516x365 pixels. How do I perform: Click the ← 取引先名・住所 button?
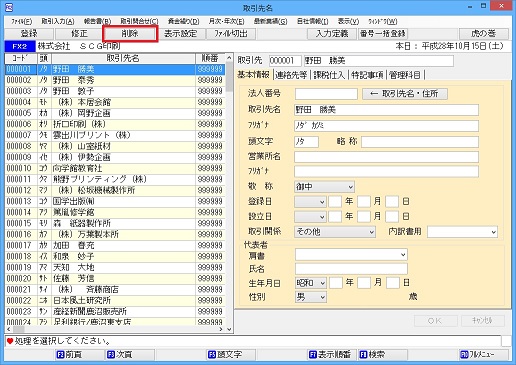tap(405, 94)
